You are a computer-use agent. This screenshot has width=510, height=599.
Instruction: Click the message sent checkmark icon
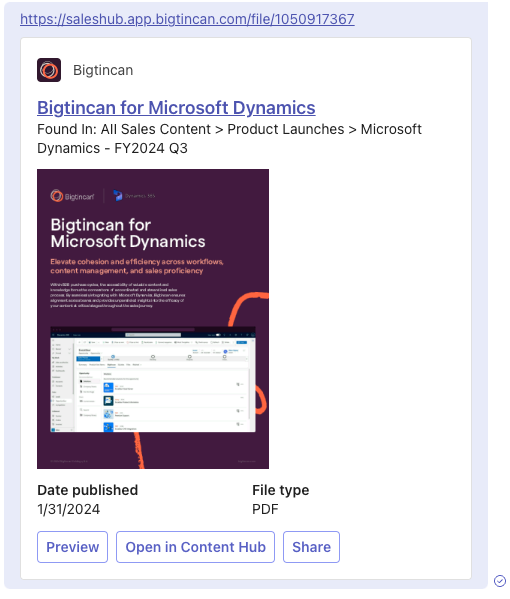[x=500, y=581]
